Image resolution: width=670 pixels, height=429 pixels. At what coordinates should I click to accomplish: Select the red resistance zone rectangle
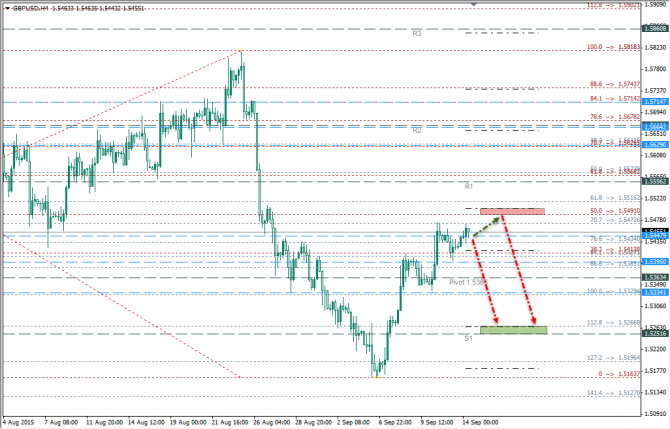[512, 211]
